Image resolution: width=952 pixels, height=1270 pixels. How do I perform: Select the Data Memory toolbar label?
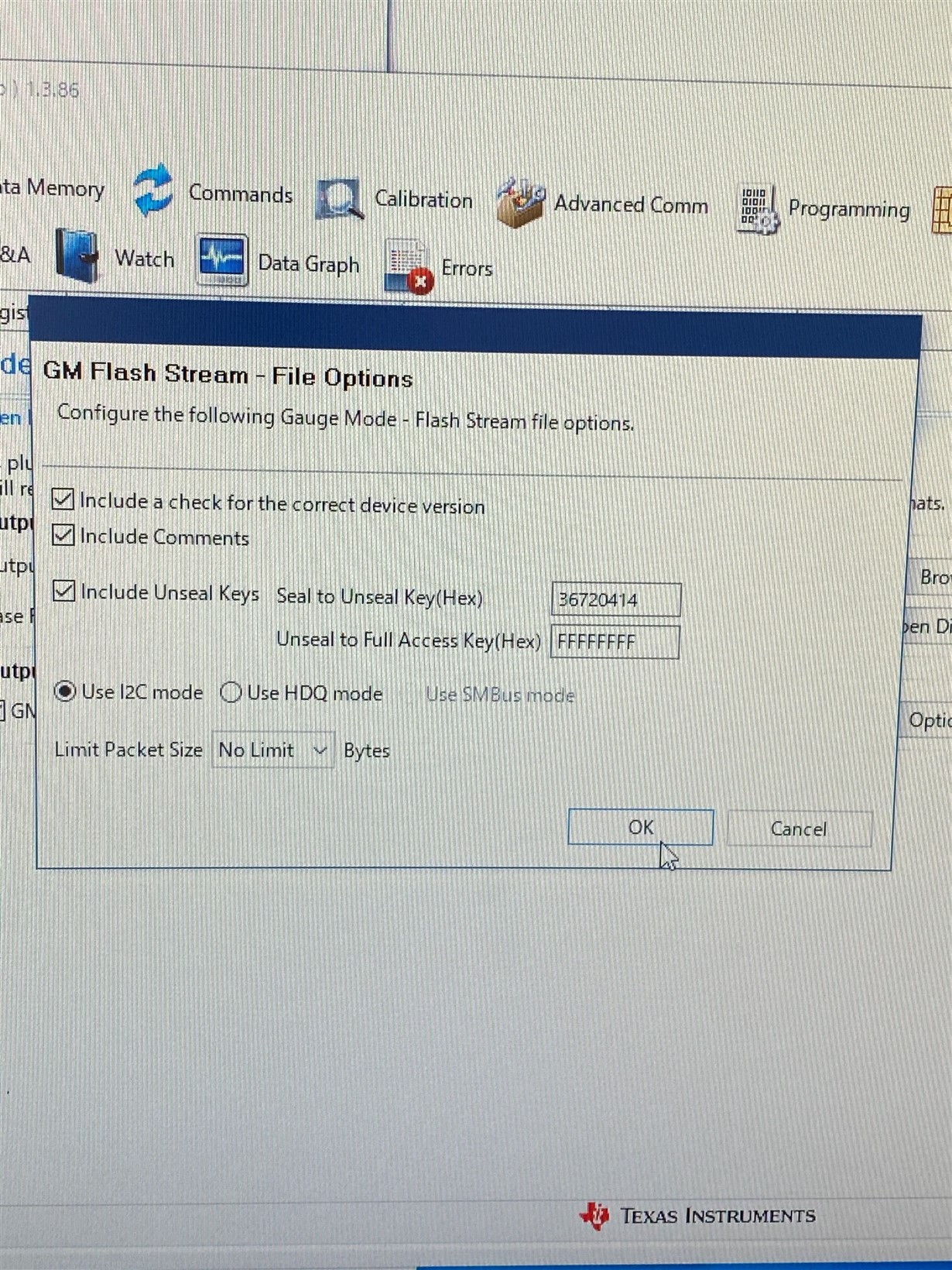click(x=52, y=188)
